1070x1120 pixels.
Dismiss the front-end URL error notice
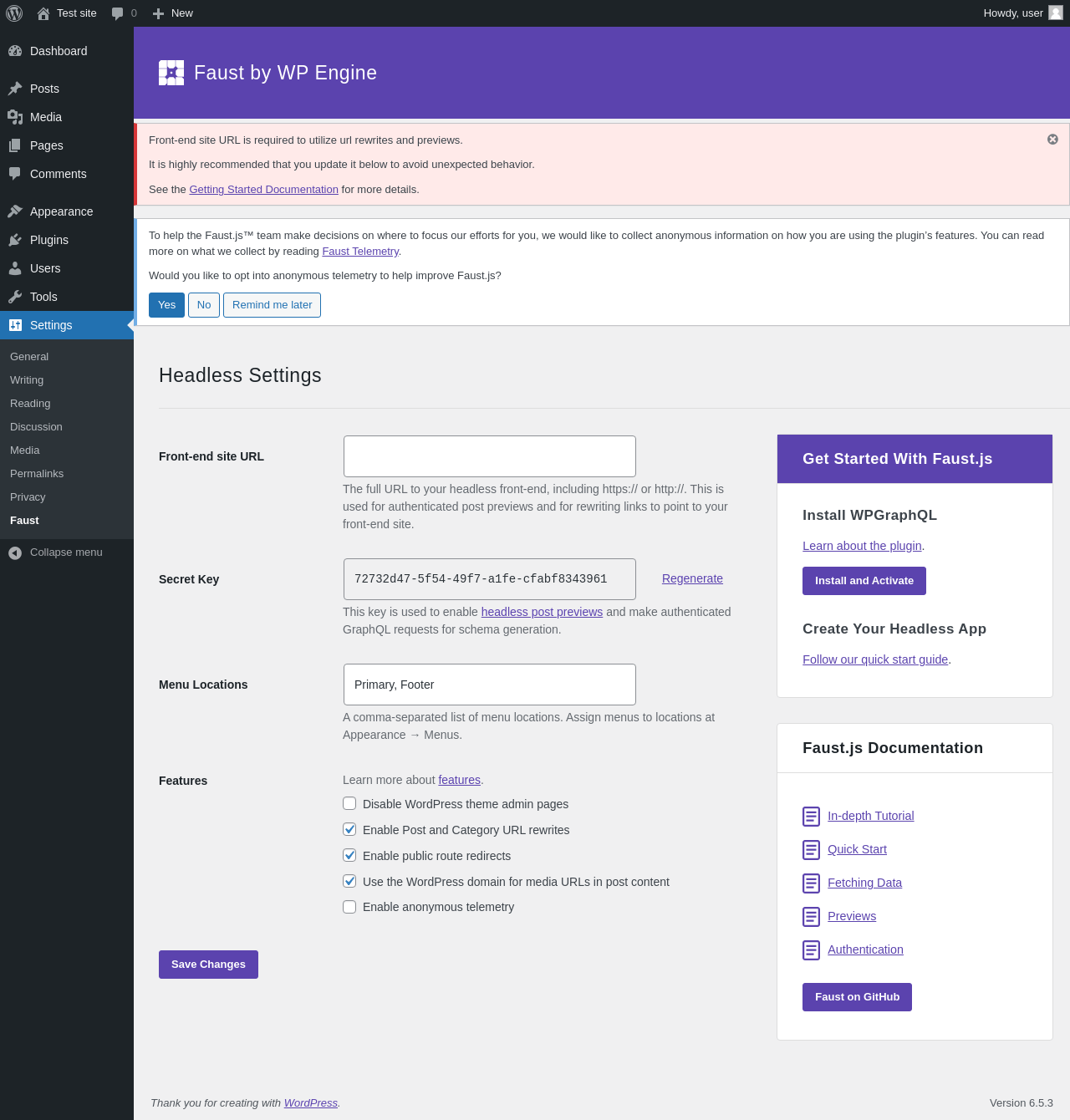[1052, 140]
